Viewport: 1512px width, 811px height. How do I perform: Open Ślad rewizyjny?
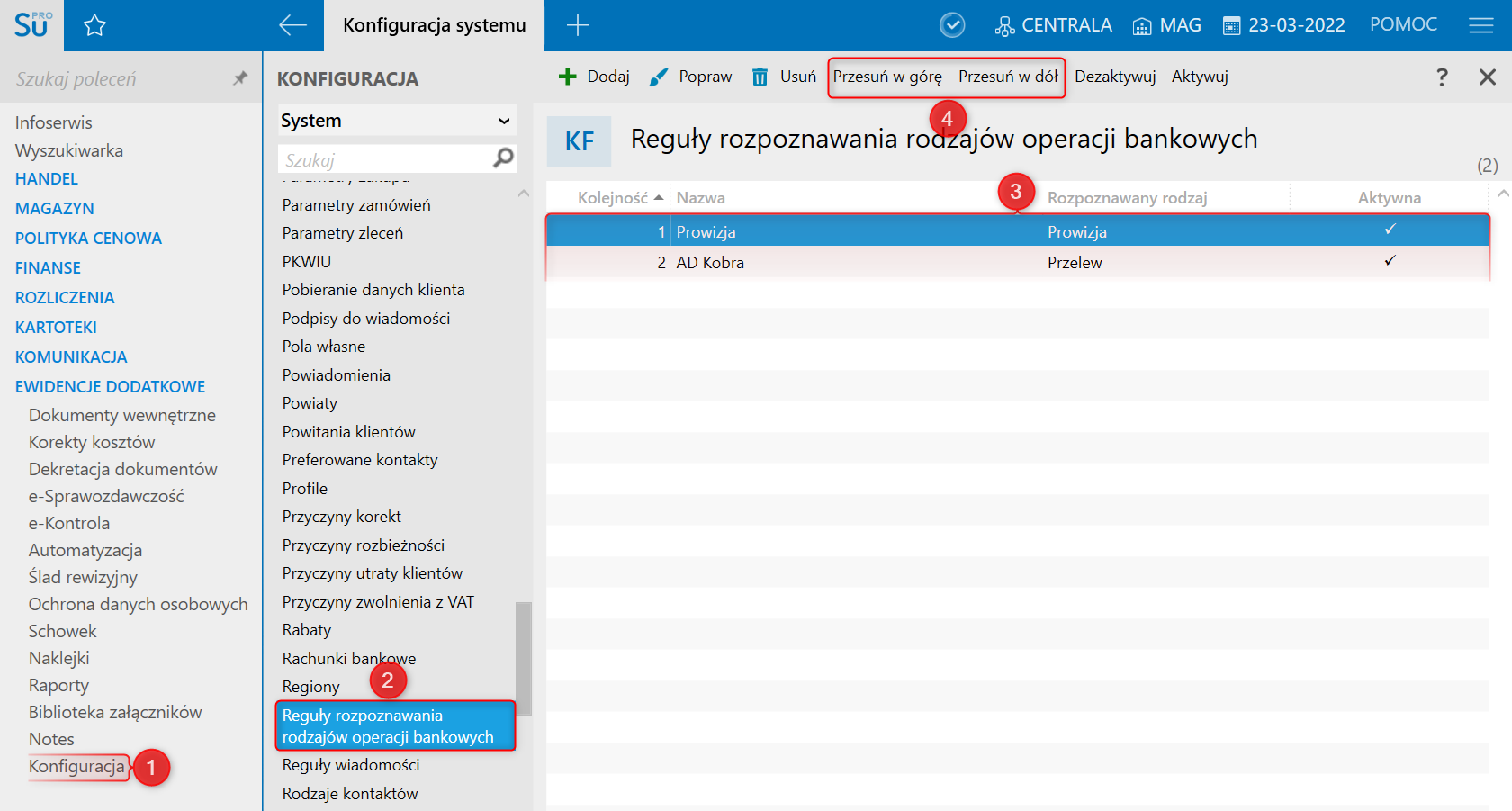[83, 577]
